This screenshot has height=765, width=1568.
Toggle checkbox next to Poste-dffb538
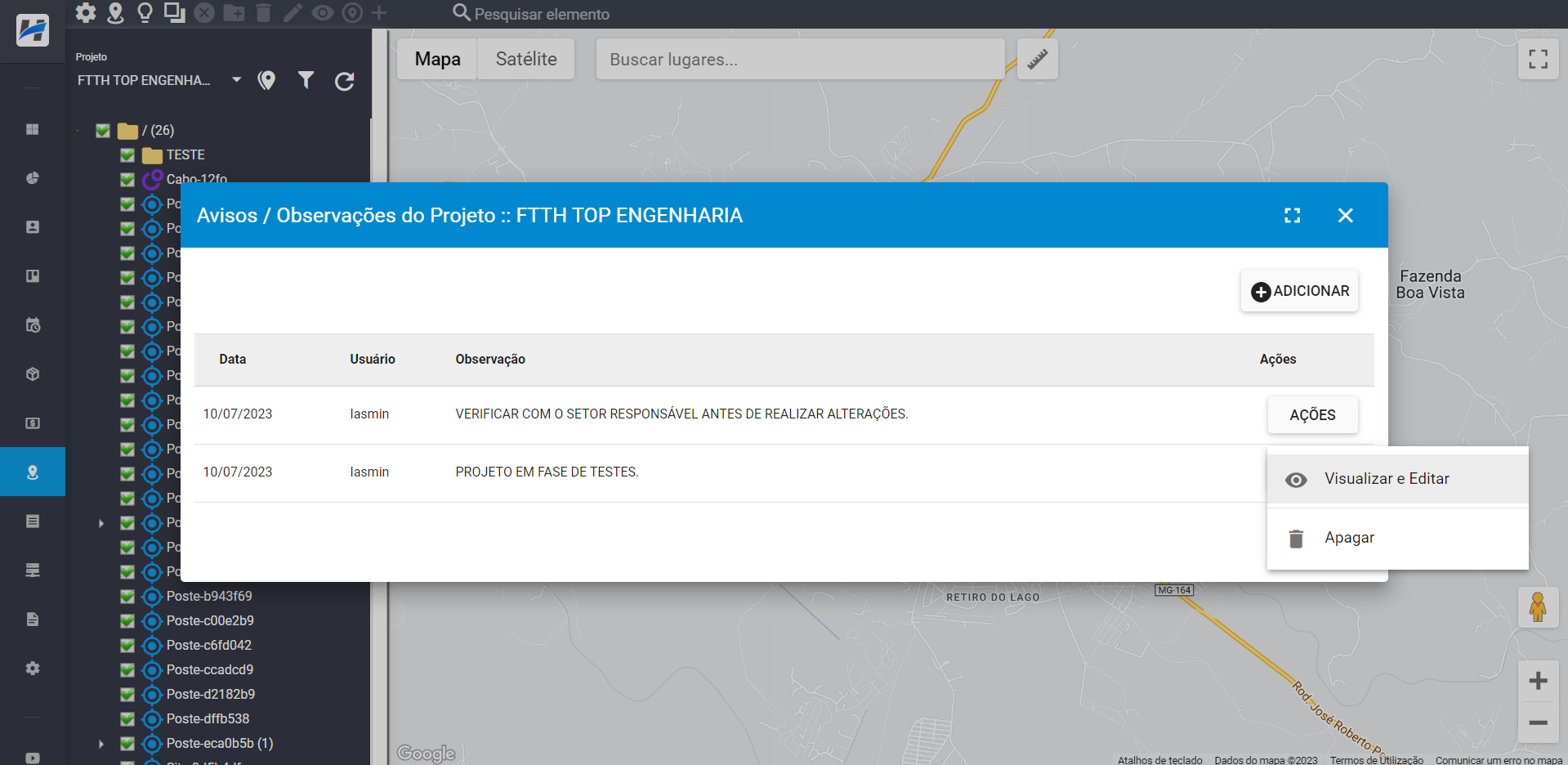click(x=127, y=719)
